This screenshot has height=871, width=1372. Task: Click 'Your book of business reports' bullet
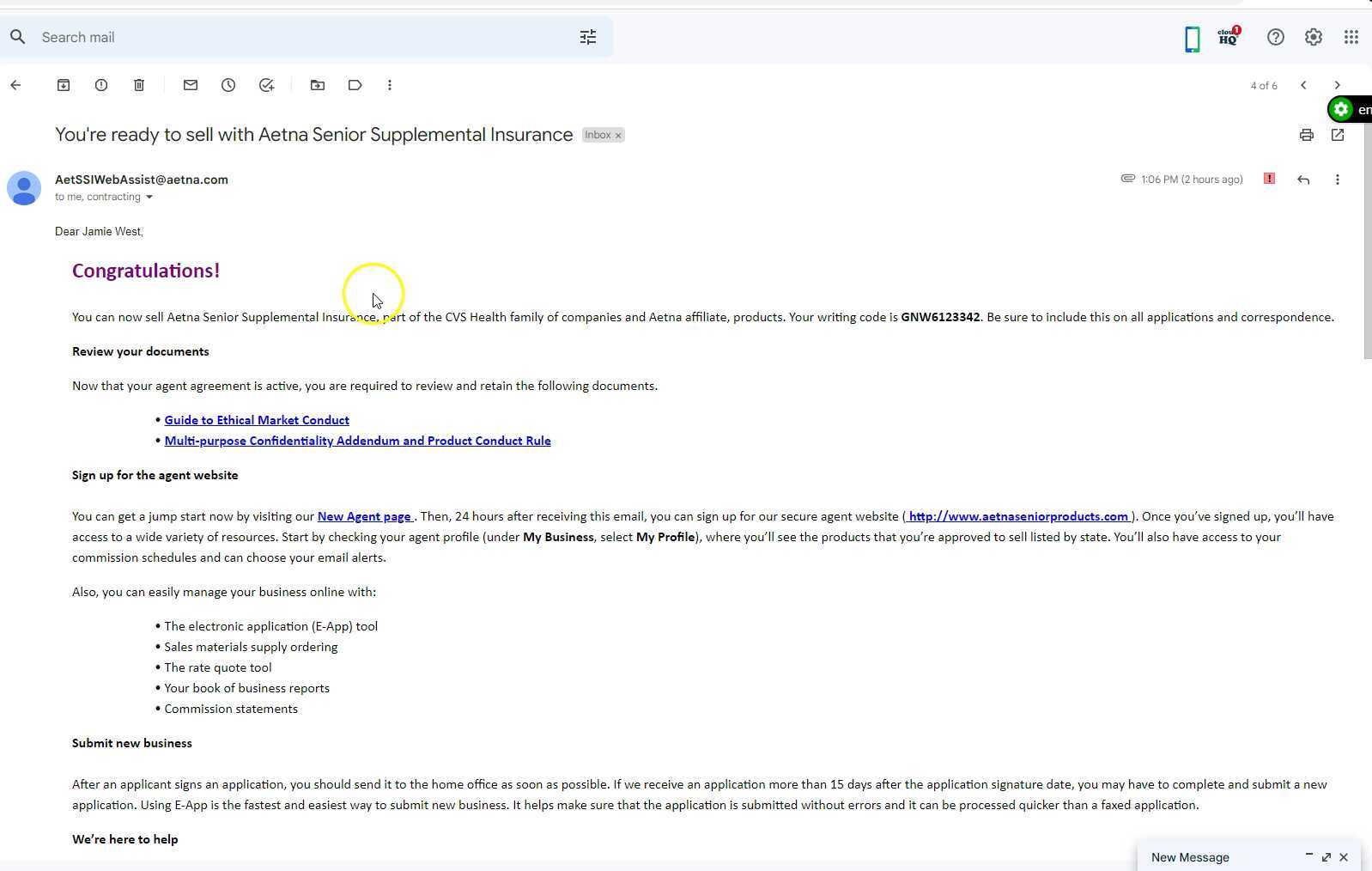tap(247, 688)
